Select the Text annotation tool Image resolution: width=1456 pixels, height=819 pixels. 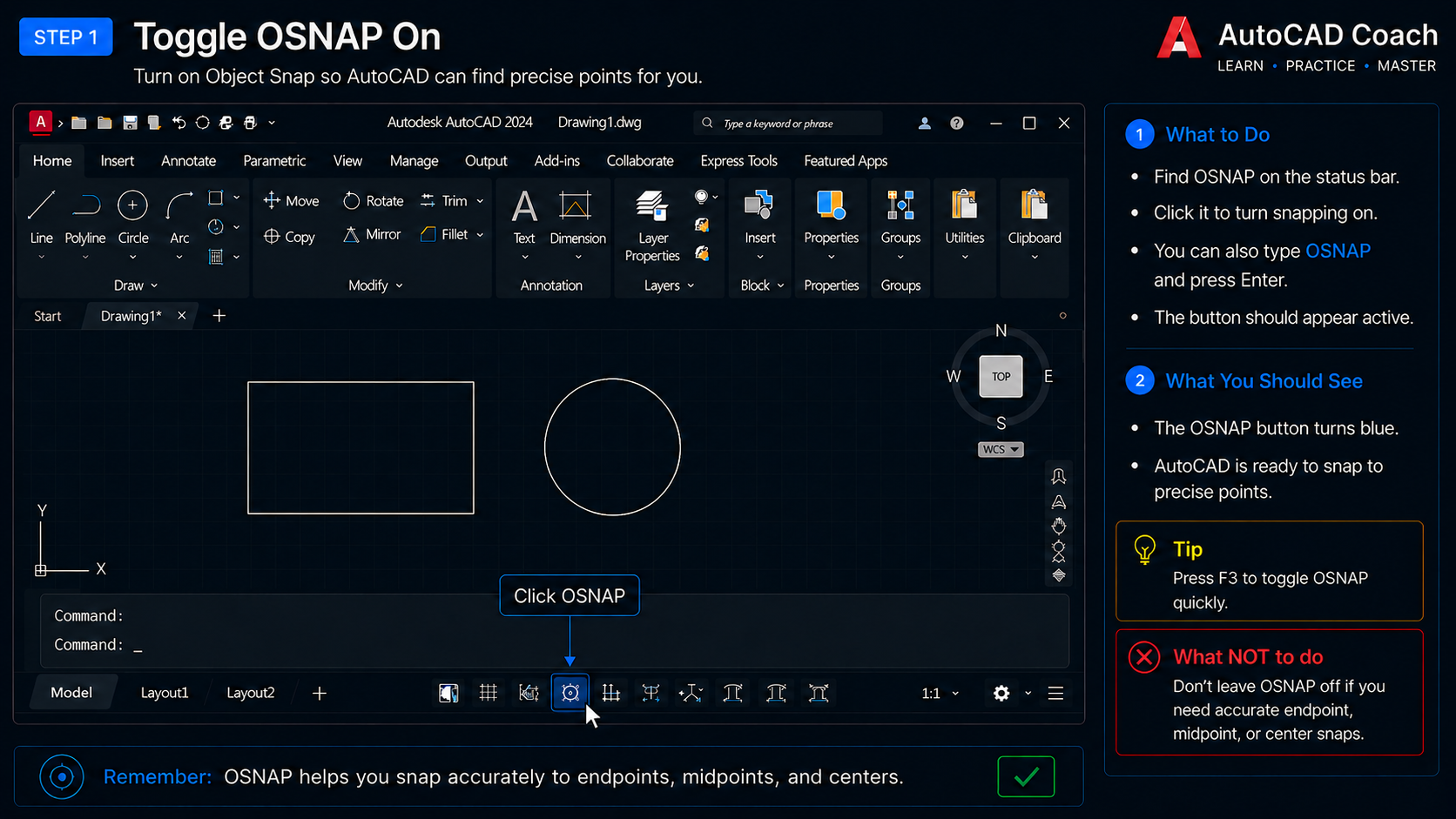point(524,218)
